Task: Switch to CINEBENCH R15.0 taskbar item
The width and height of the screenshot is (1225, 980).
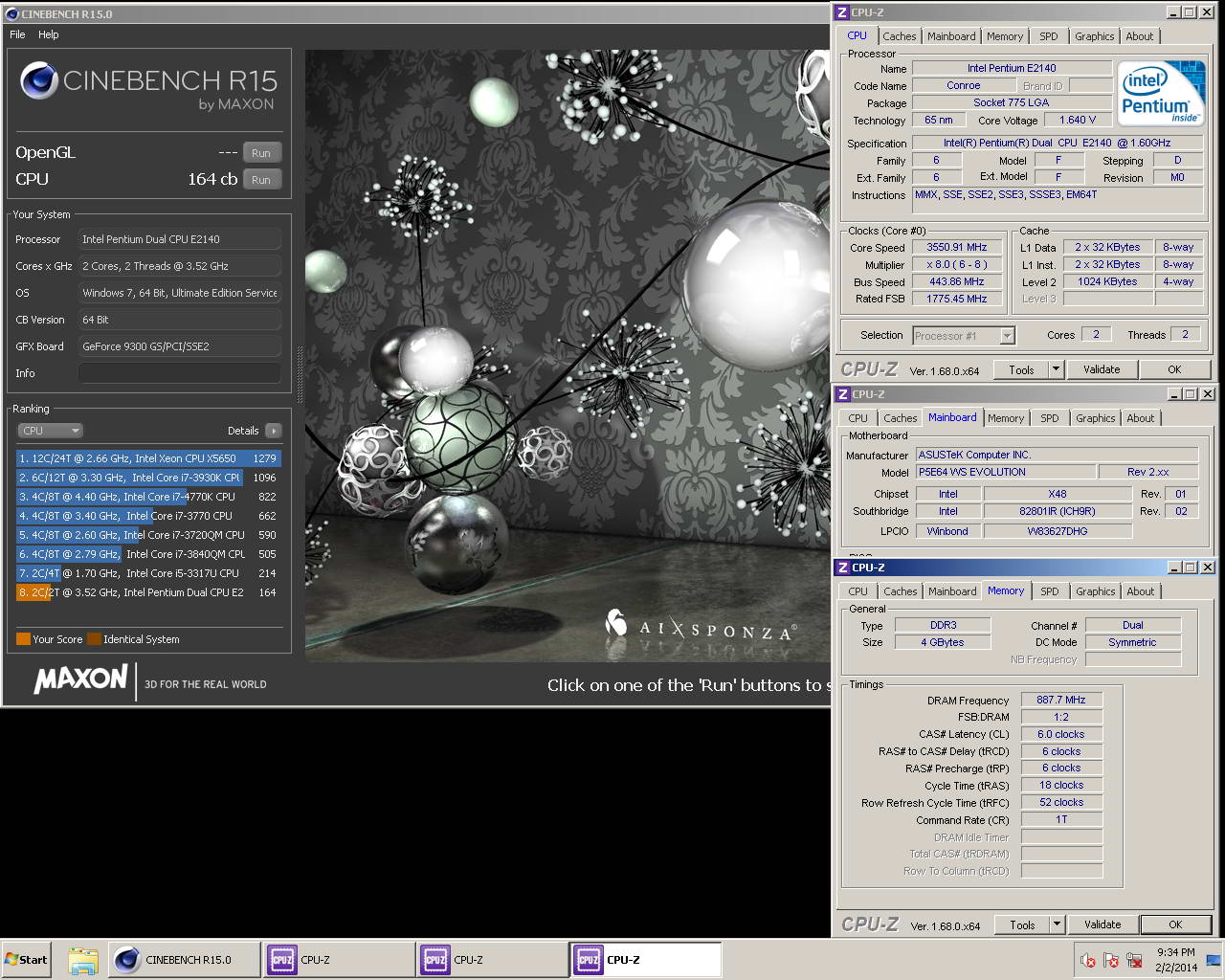Action: 184,960
